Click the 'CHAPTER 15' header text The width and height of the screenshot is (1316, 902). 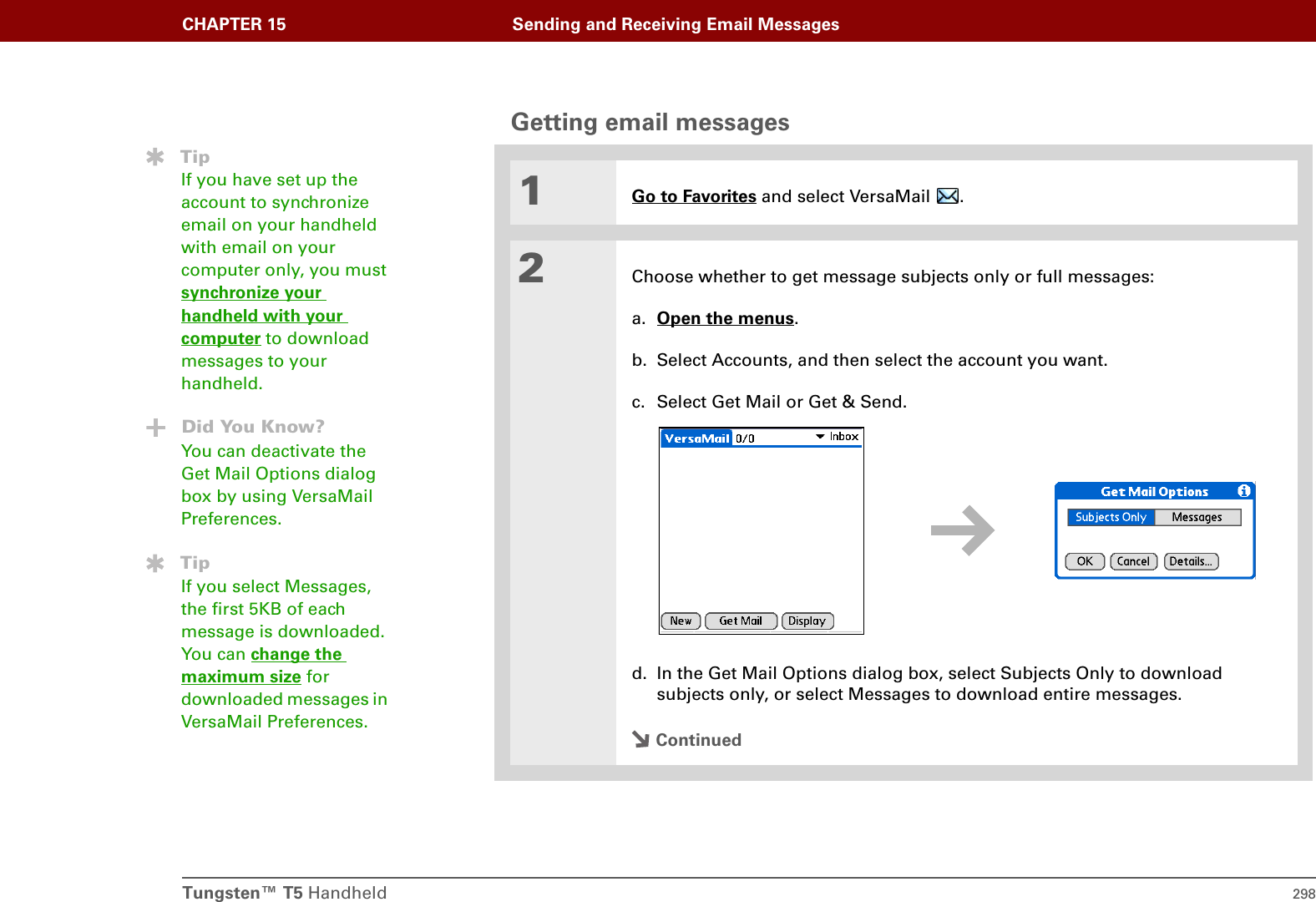(x=234, y=24)
